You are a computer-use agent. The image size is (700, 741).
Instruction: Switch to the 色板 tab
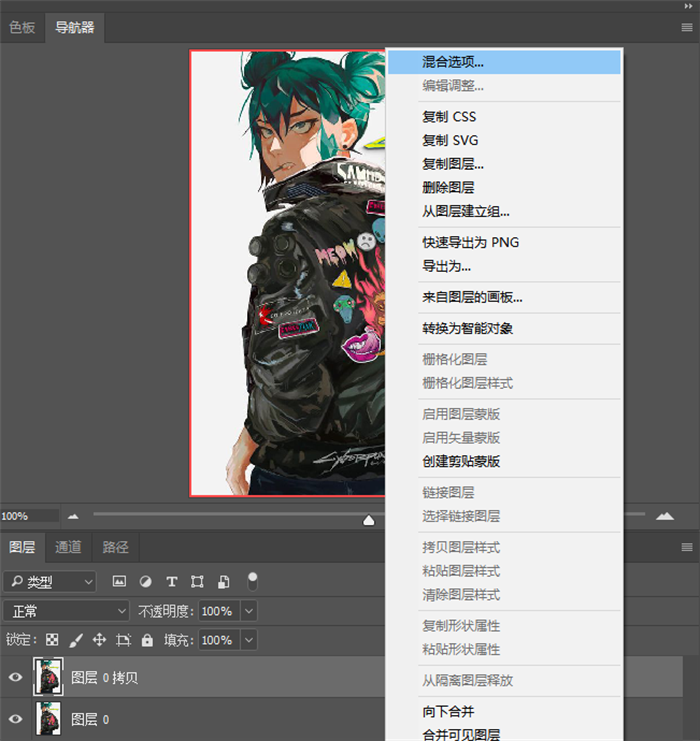click(22, 27)
